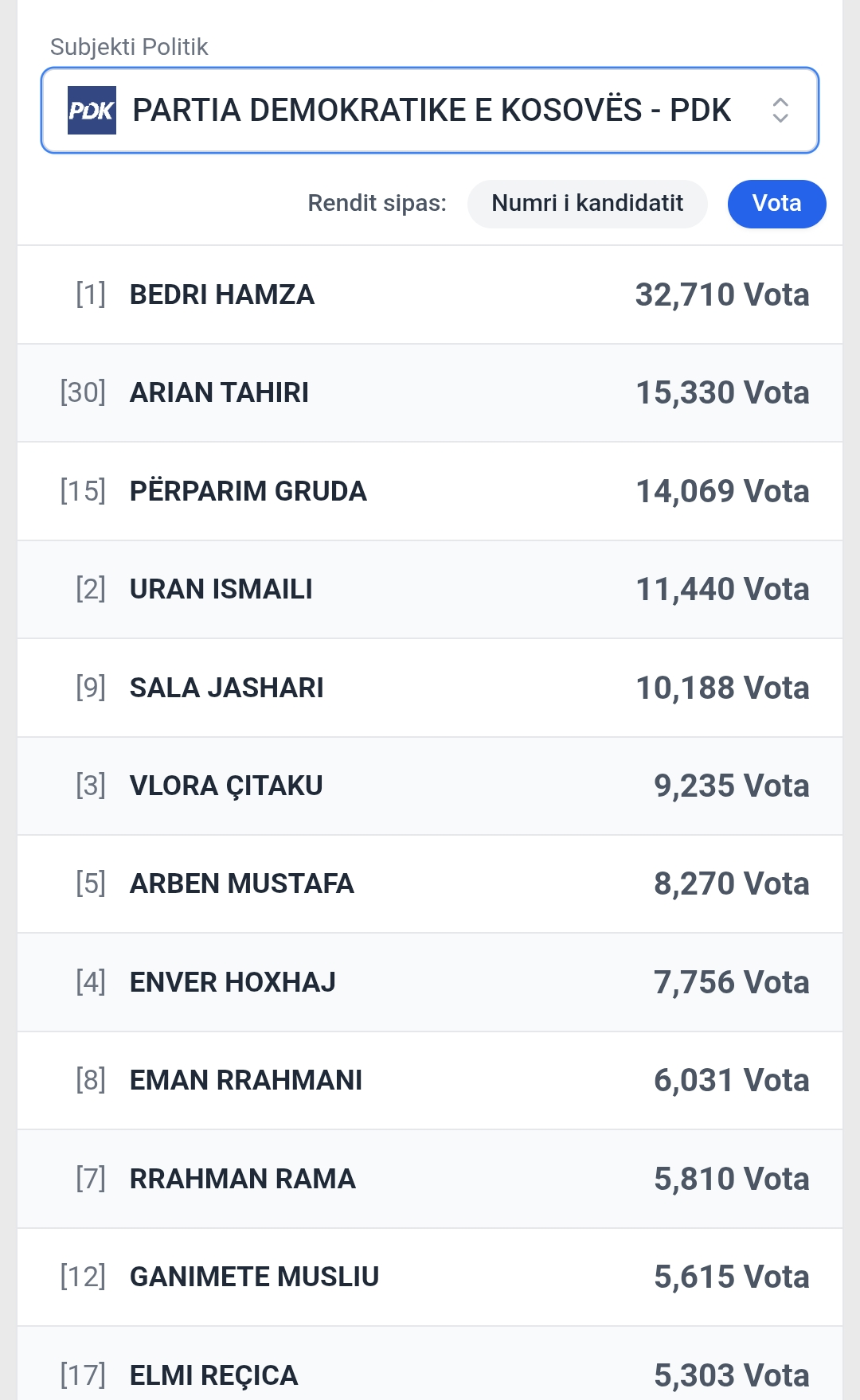Select GANIMETE MUSLIU candidate row
The image size is (860, 1400).
click(x=430, y=1277)
